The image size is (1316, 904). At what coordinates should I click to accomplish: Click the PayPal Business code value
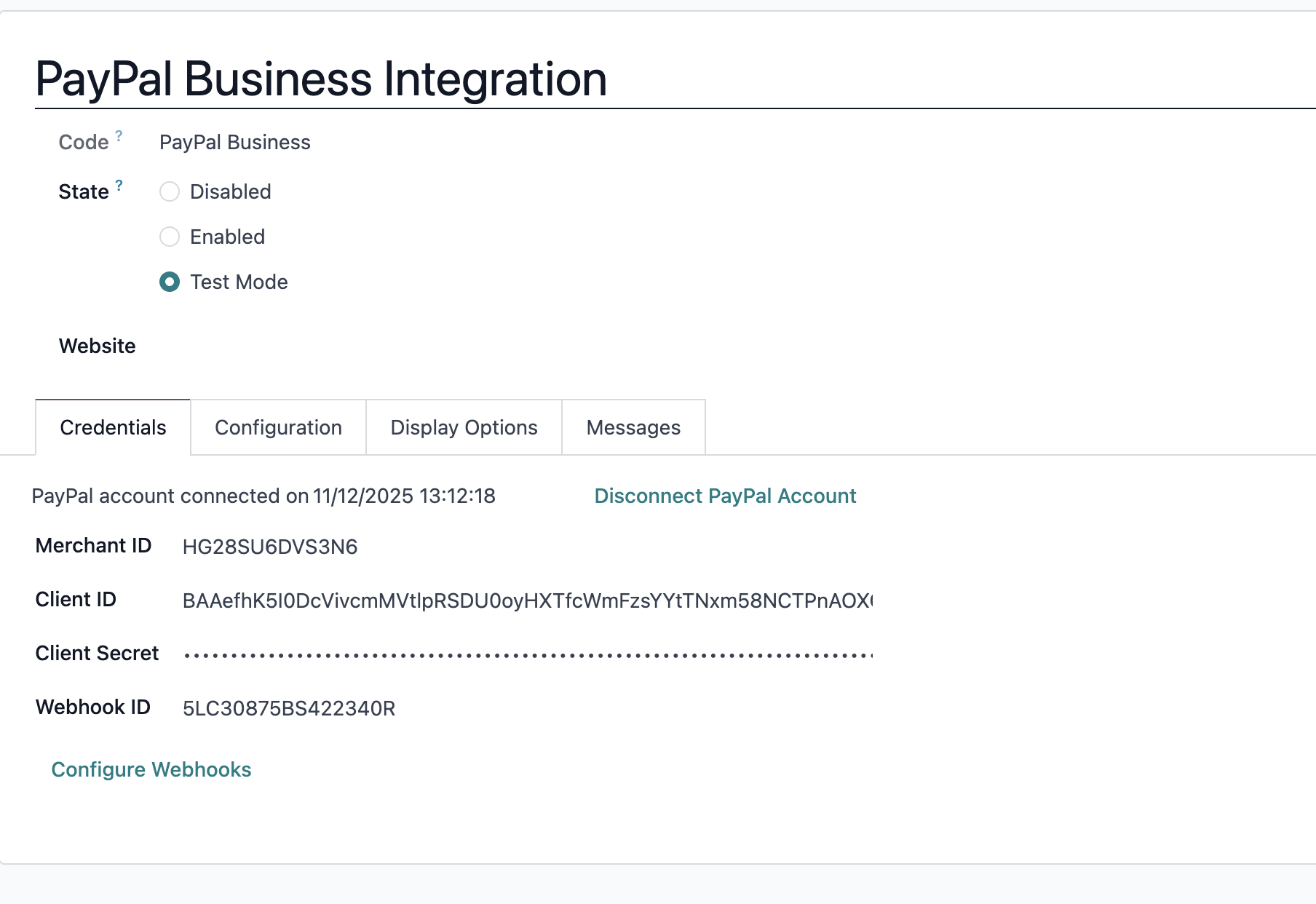click(235, 142)
